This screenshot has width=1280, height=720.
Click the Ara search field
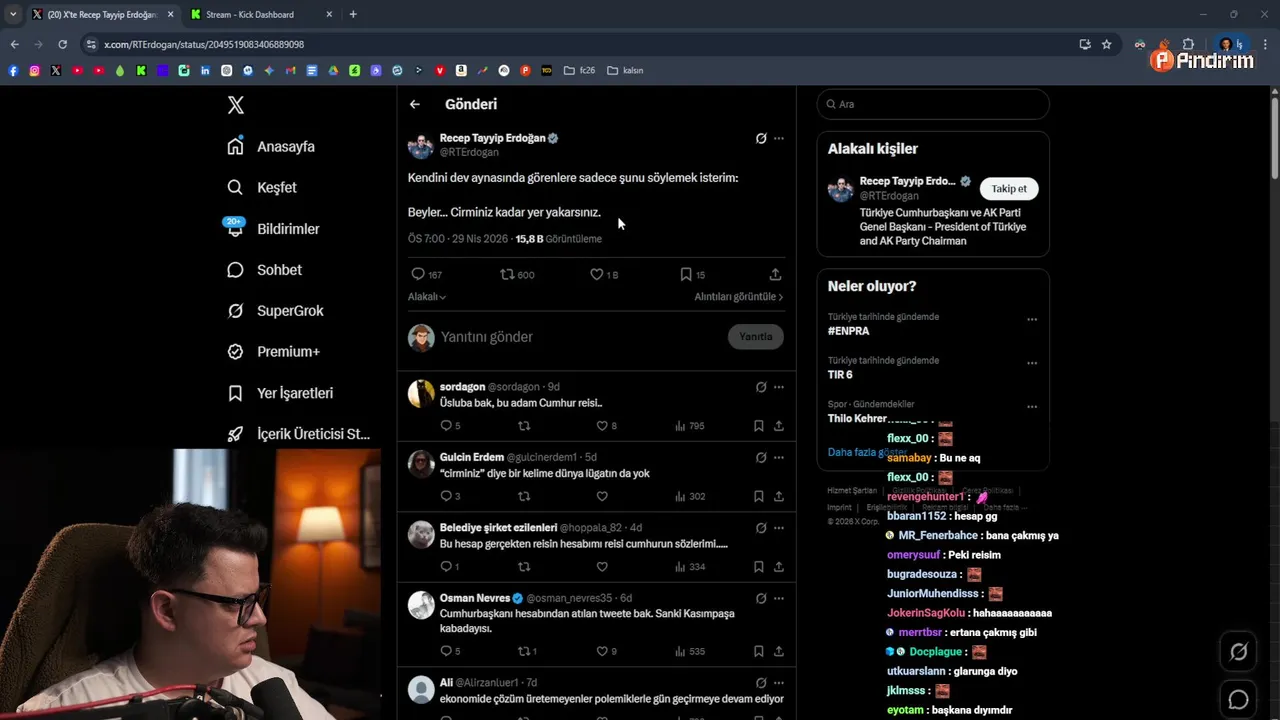coord(933,104)
